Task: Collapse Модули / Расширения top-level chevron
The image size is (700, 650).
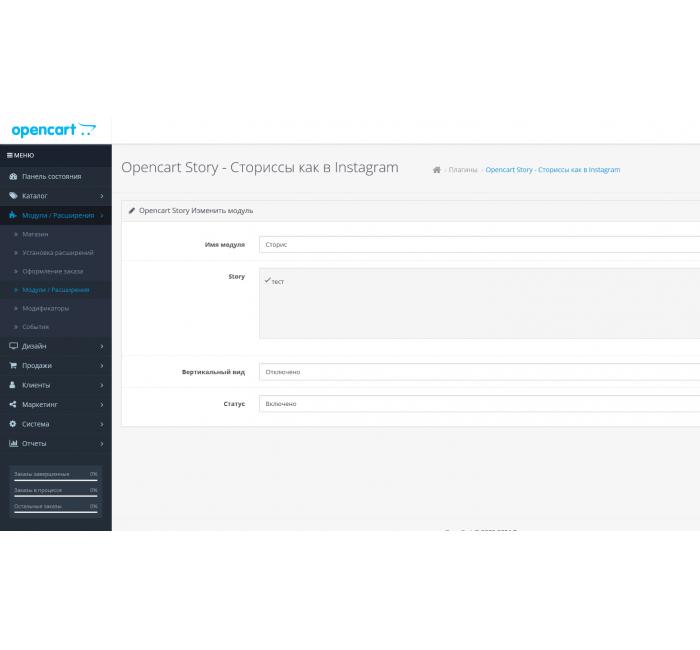Action: pos(102,216)
